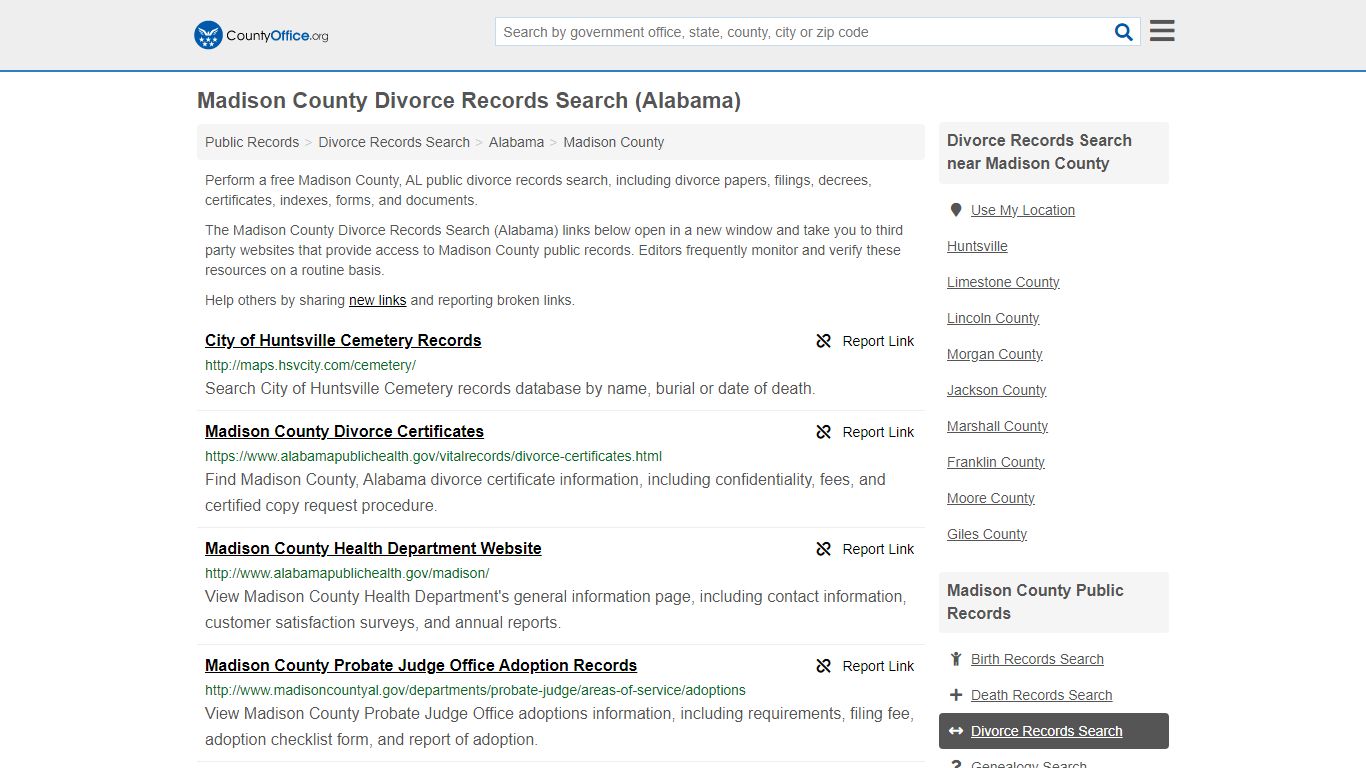Viewport: 1366px width, 768px height.
Task: Select Use My Location
Action: pos(1022,210)
